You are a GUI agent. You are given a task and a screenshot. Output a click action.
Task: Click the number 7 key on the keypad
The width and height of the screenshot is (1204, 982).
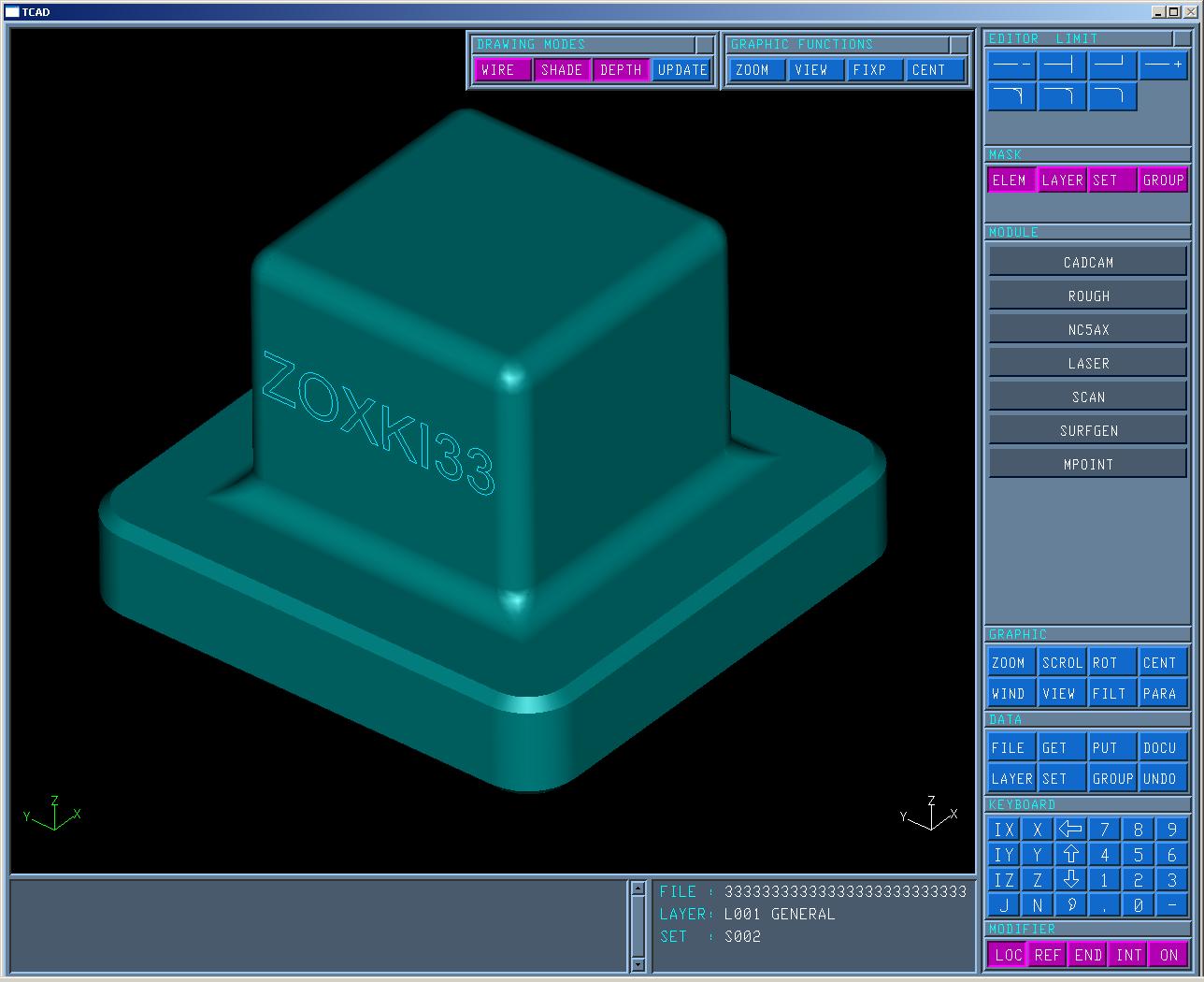click(x=1104, y=830)
